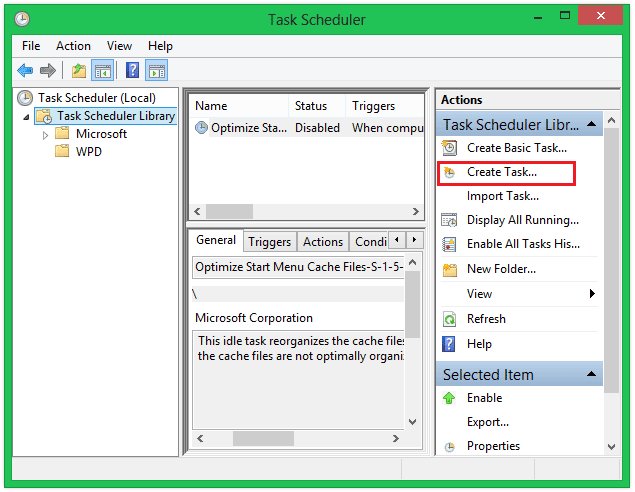Click the green Refresh icon

pyautogui.click(x=450, y=319)
